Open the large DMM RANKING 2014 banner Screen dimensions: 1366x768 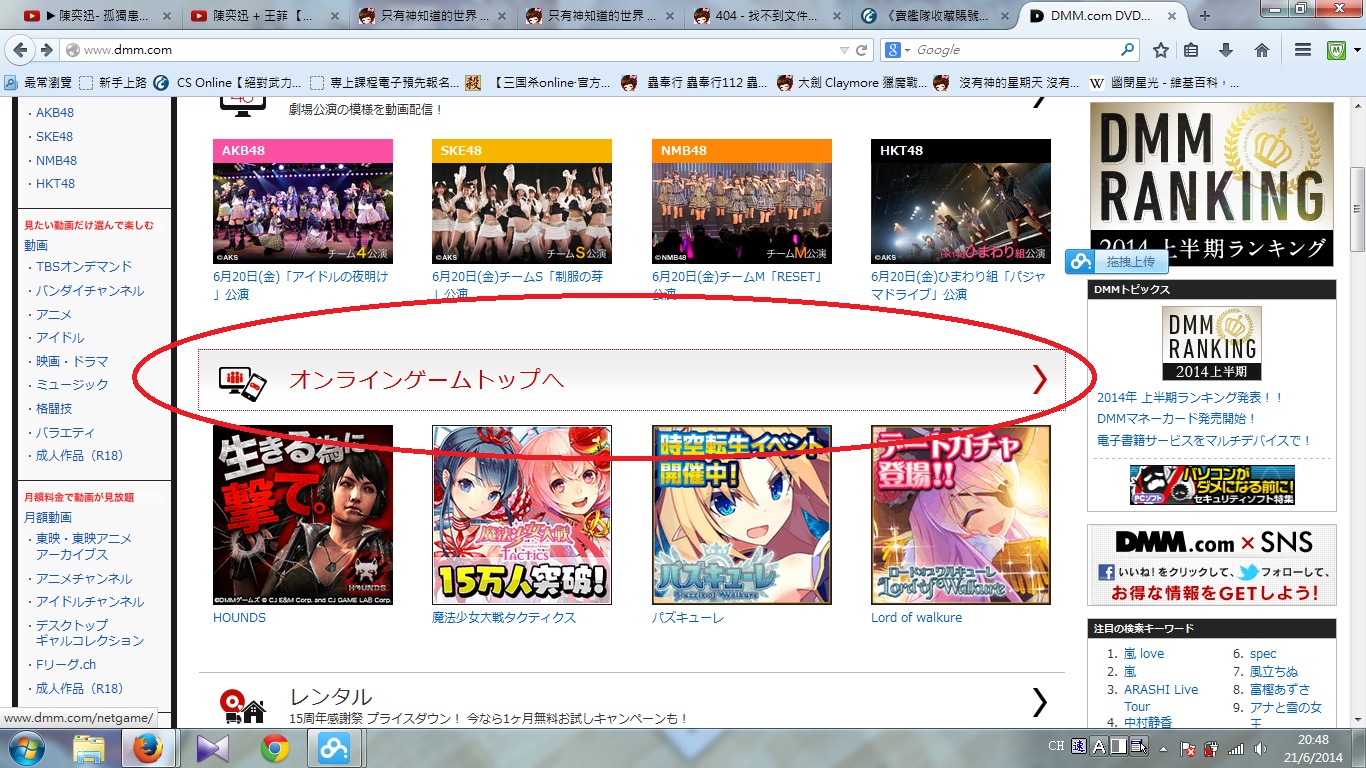(x=1212, y=184)
